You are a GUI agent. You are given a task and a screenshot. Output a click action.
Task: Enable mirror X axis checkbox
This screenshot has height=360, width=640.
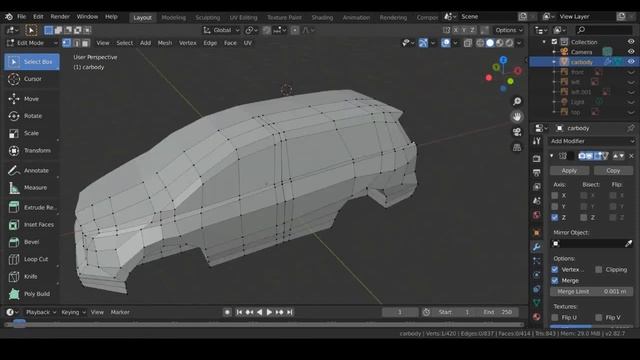point(554,196)
